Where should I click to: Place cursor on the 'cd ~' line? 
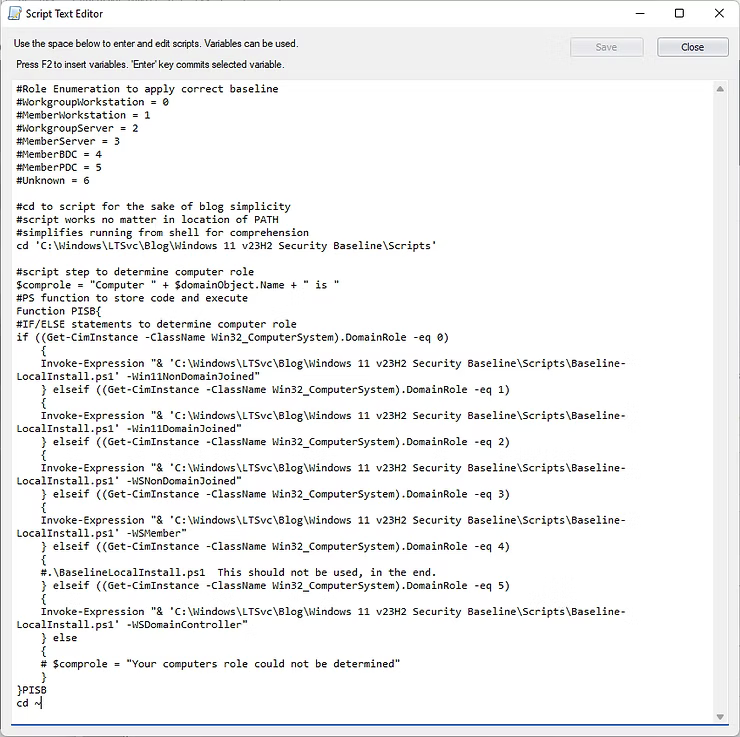pos(29,703)
